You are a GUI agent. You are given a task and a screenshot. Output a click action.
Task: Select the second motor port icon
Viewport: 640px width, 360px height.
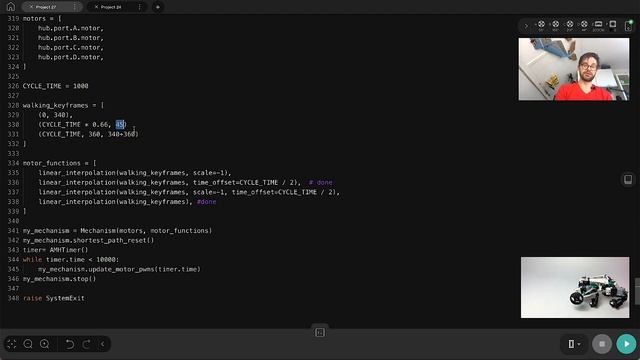point(556,25)
